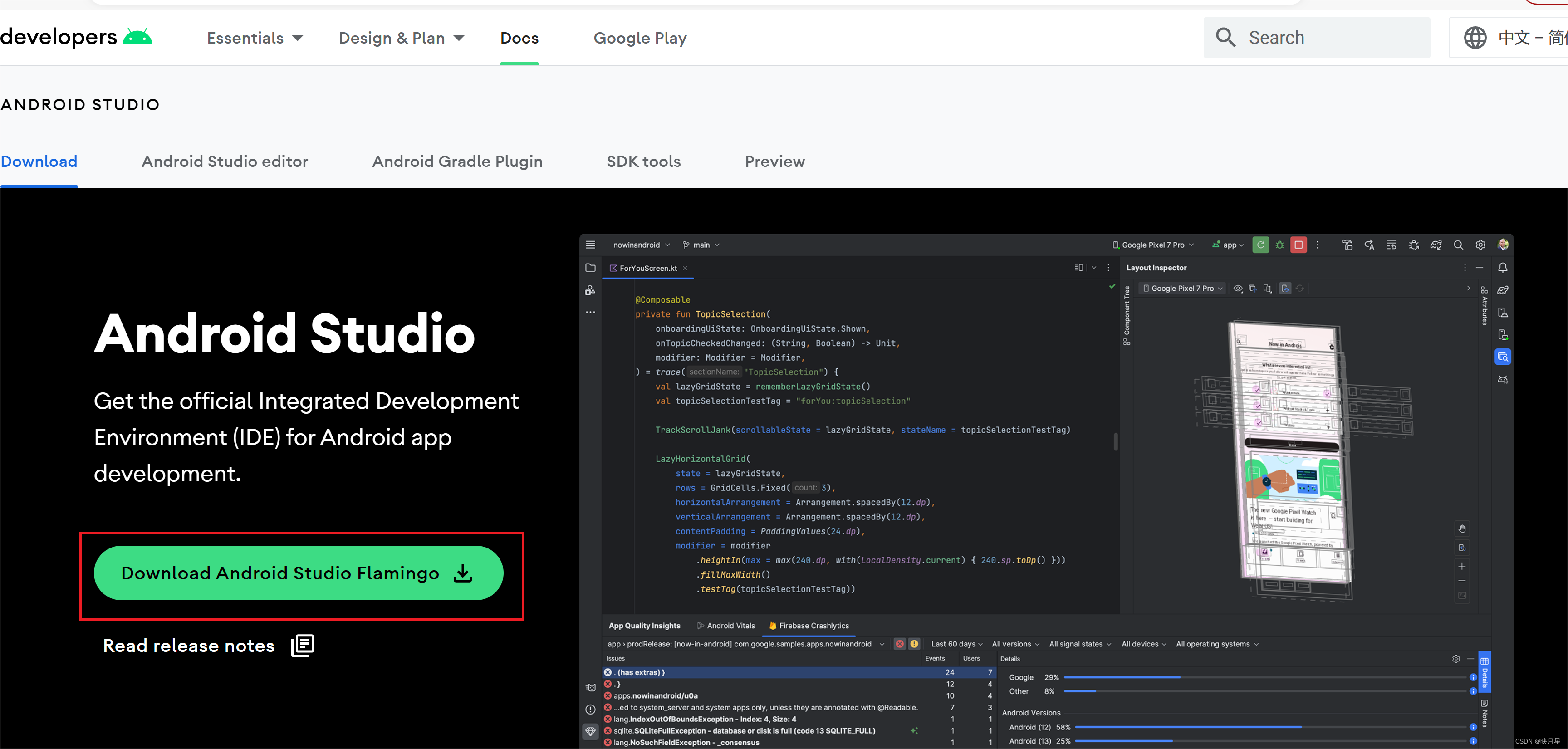This screenshot has width=1568, height=749.
Task: Toggle live updates in Layout Inspector toolbar
Action: [1285, 289]
